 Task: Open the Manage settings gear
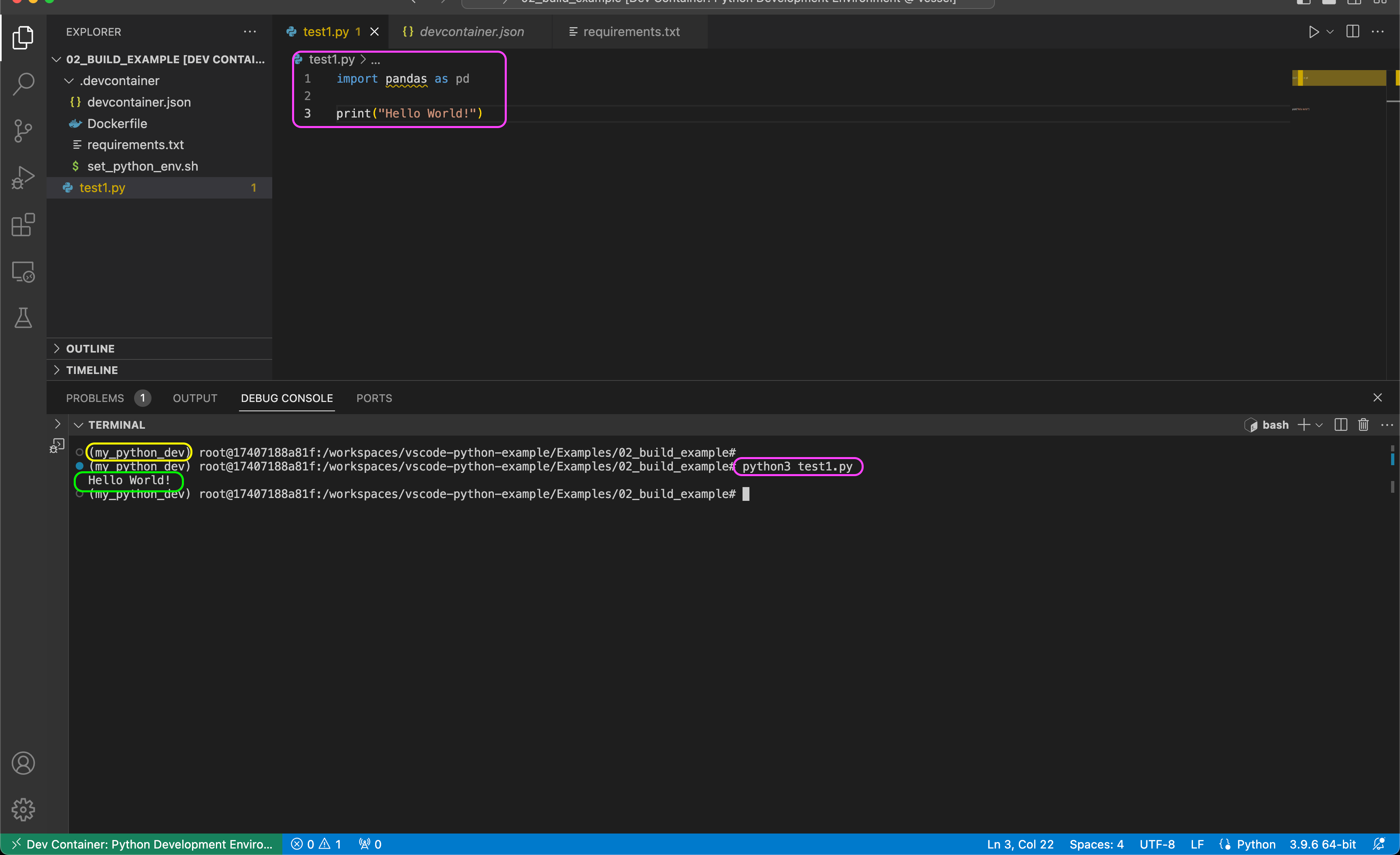click(x=23, y=809)
